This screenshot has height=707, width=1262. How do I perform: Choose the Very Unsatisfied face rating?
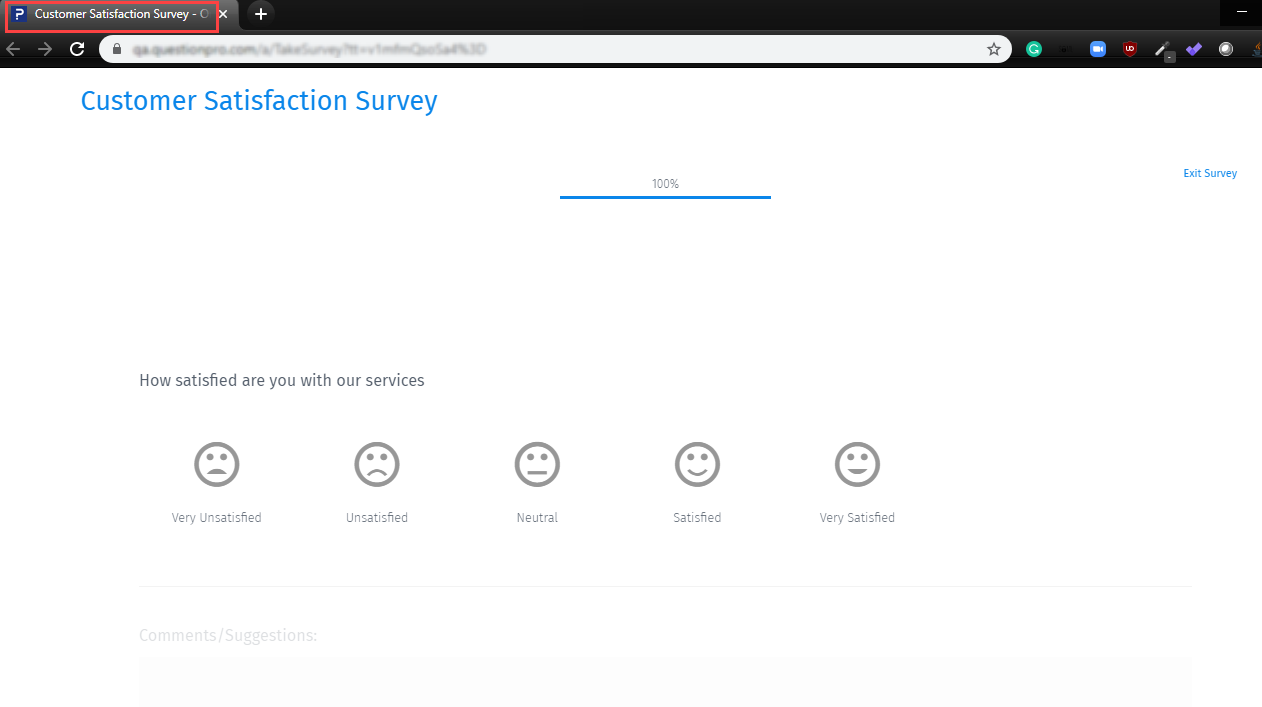tap(217, 464)
